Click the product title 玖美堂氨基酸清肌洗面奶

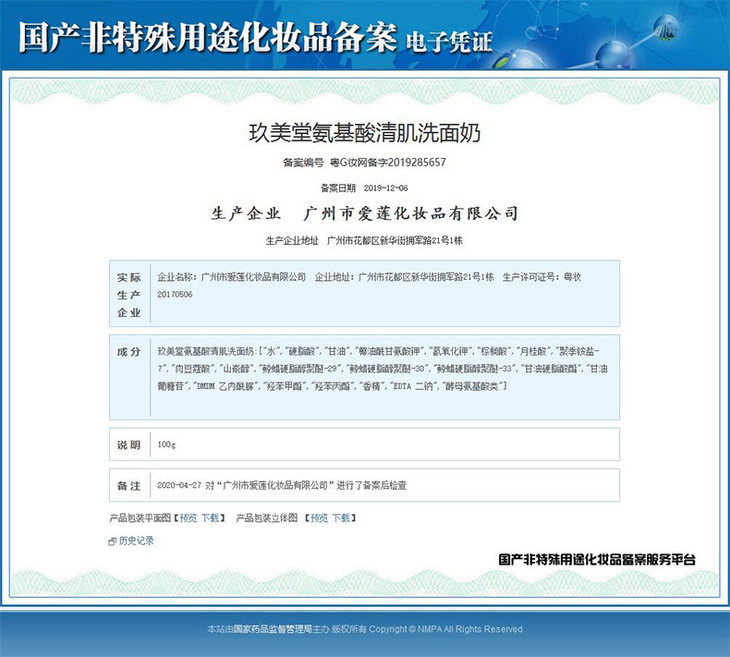364,132
